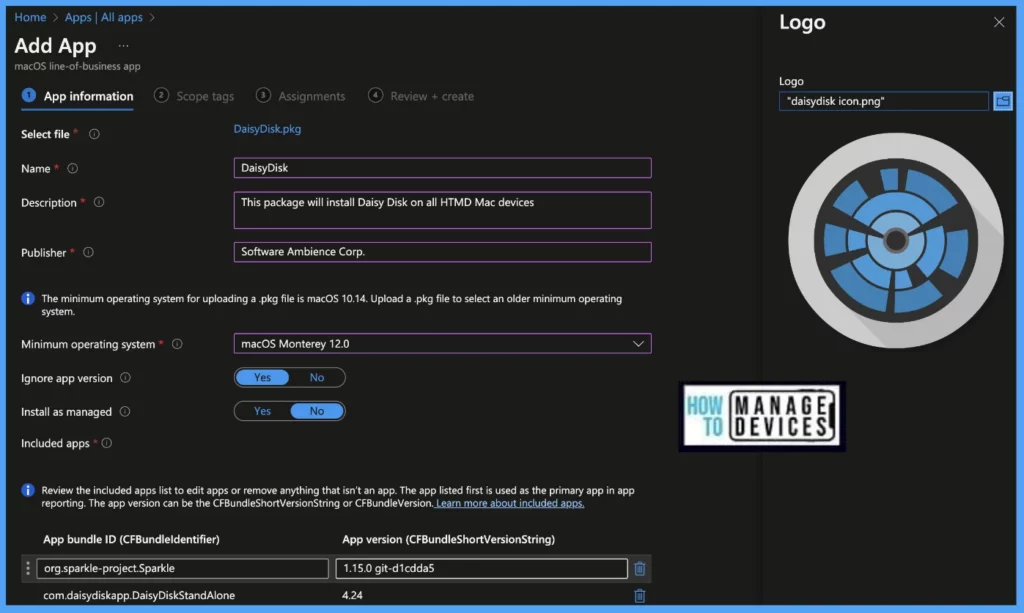Click the Description text area

pyautogui.click(x=442, y=210)
